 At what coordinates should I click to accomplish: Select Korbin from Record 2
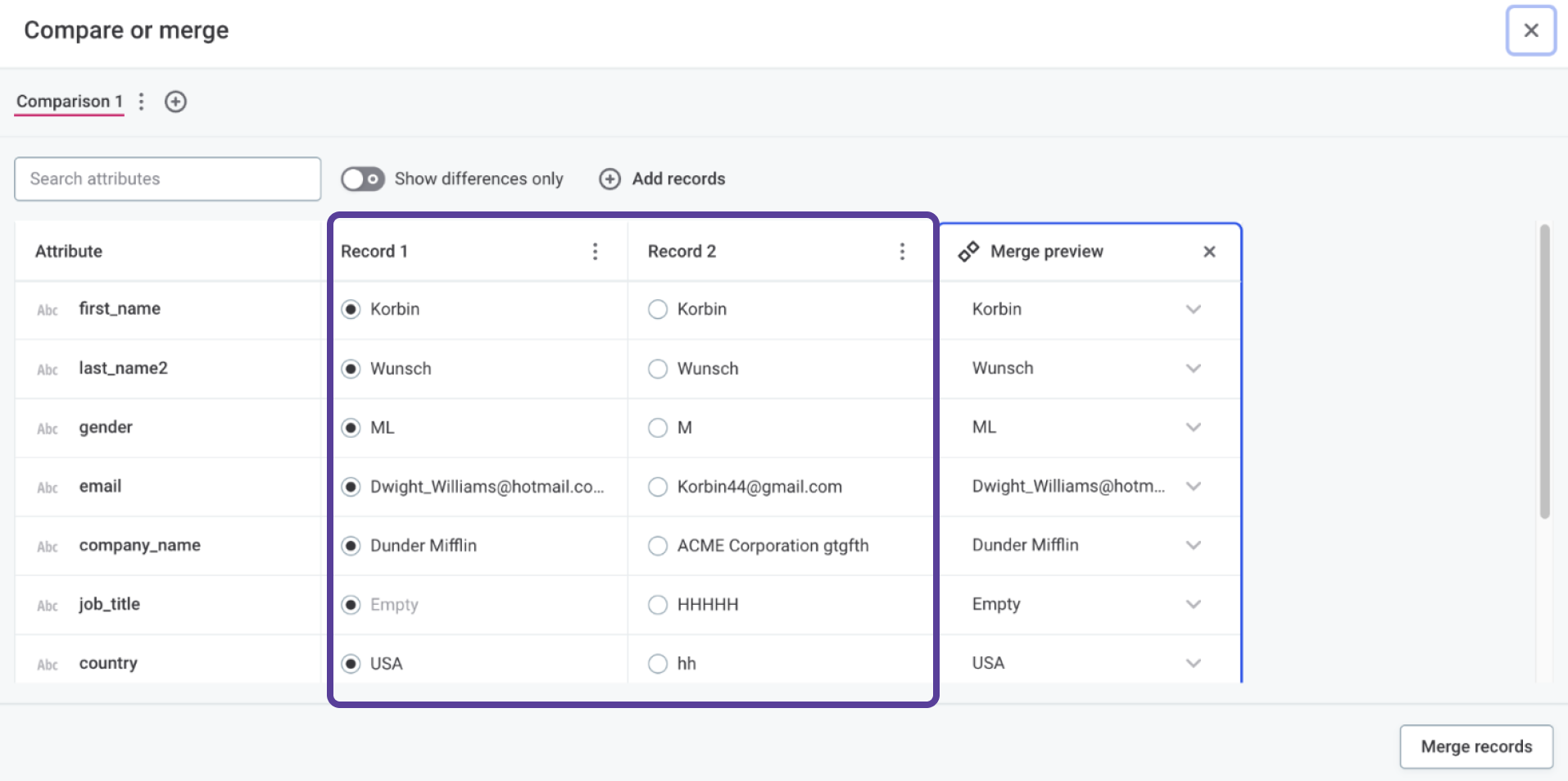click(658, 309)
